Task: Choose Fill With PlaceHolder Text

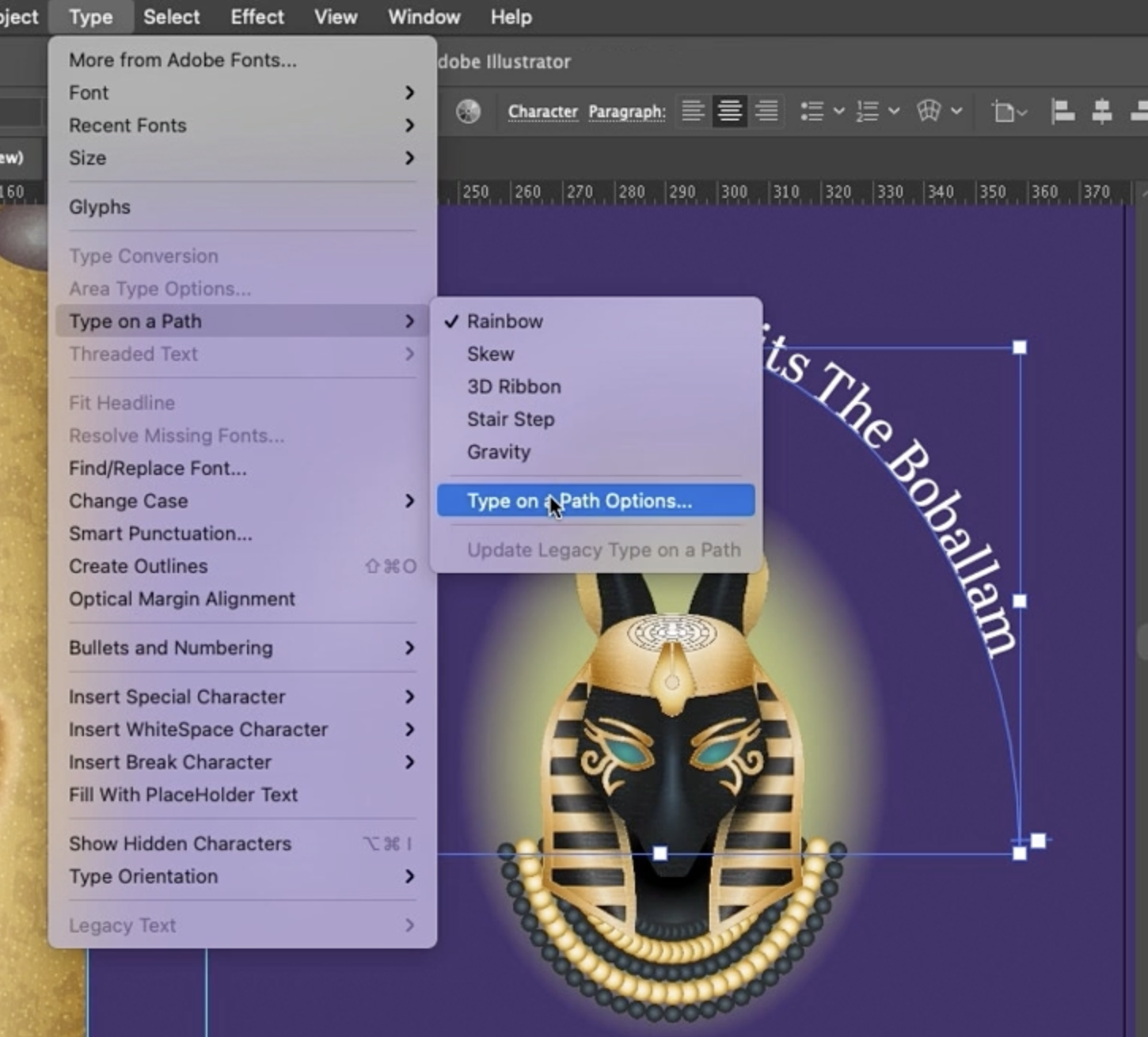Action: [242, 794]
